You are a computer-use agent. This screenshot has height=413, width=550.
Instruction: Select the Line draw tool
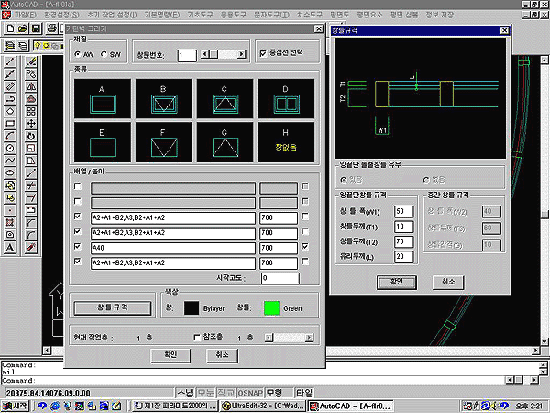point(10,62)
